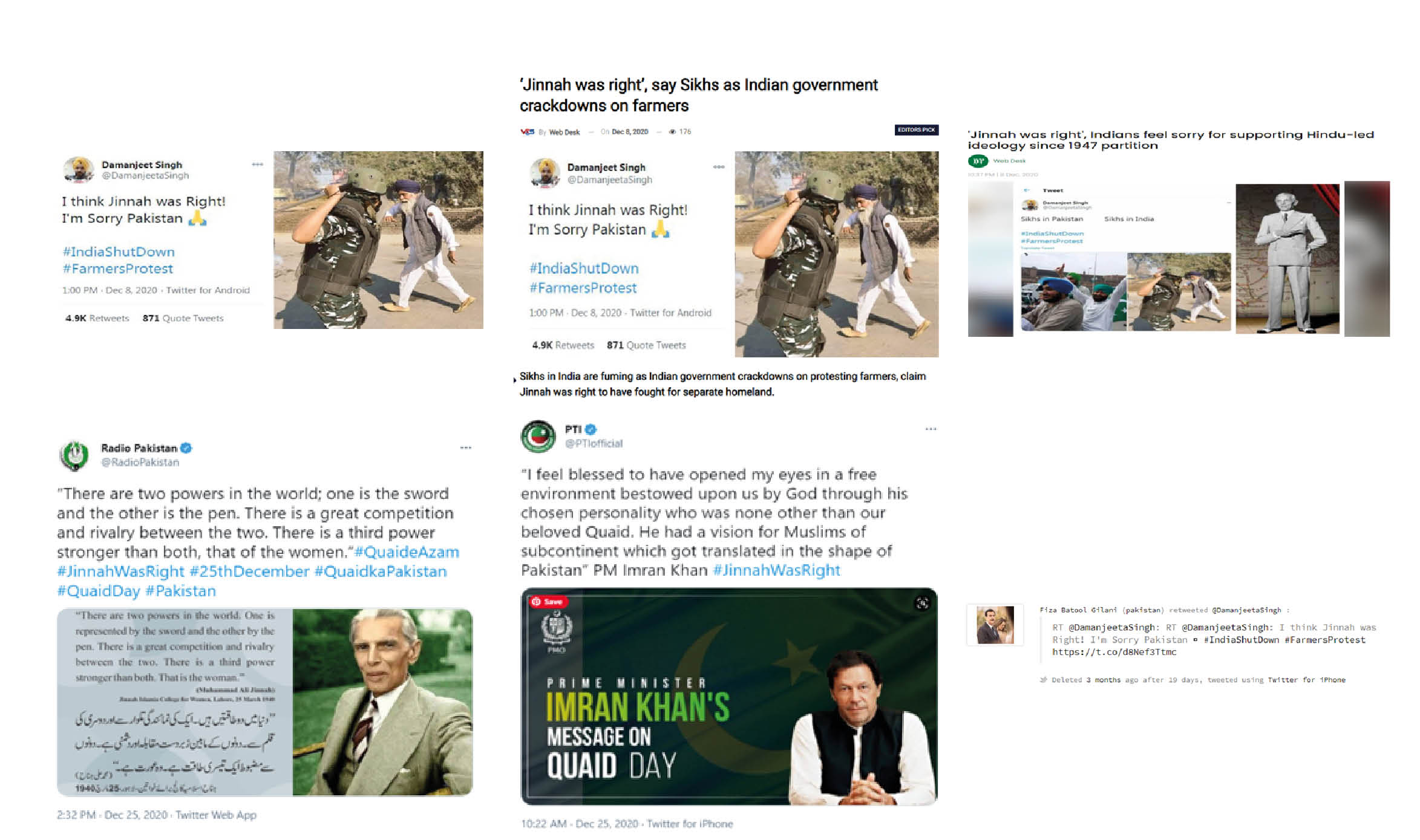Click the PTI verified badge

[x=591, y=429]
